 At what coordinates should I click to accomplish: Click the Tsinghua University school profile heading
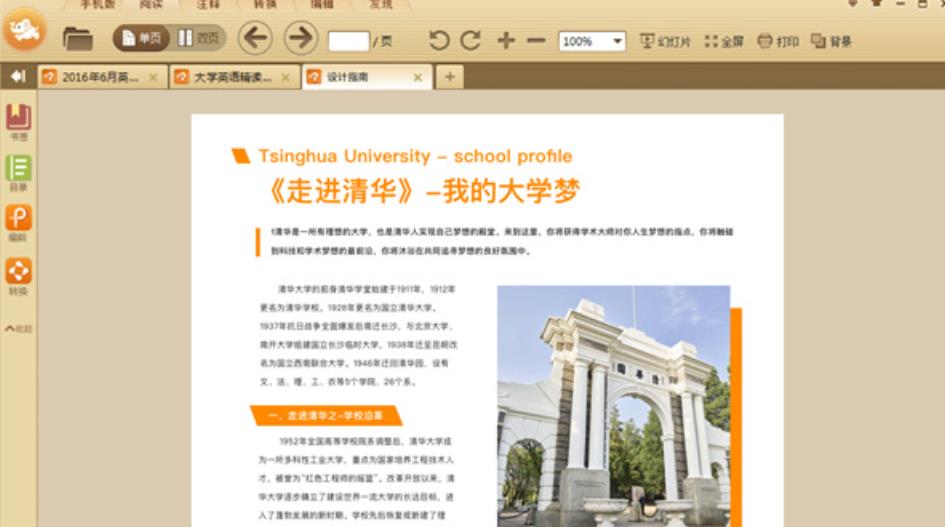click(415, 156)
